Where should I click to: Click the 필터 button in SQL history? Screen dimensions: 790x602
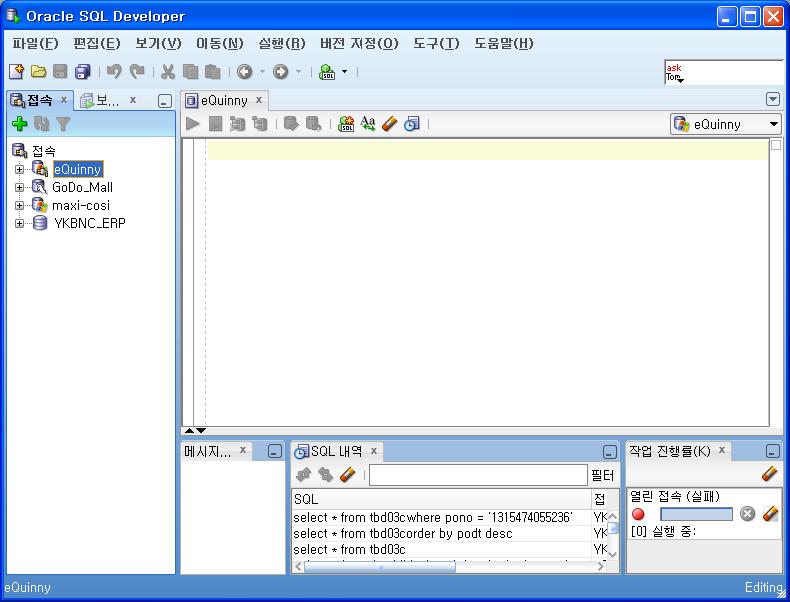click(602, 475)
